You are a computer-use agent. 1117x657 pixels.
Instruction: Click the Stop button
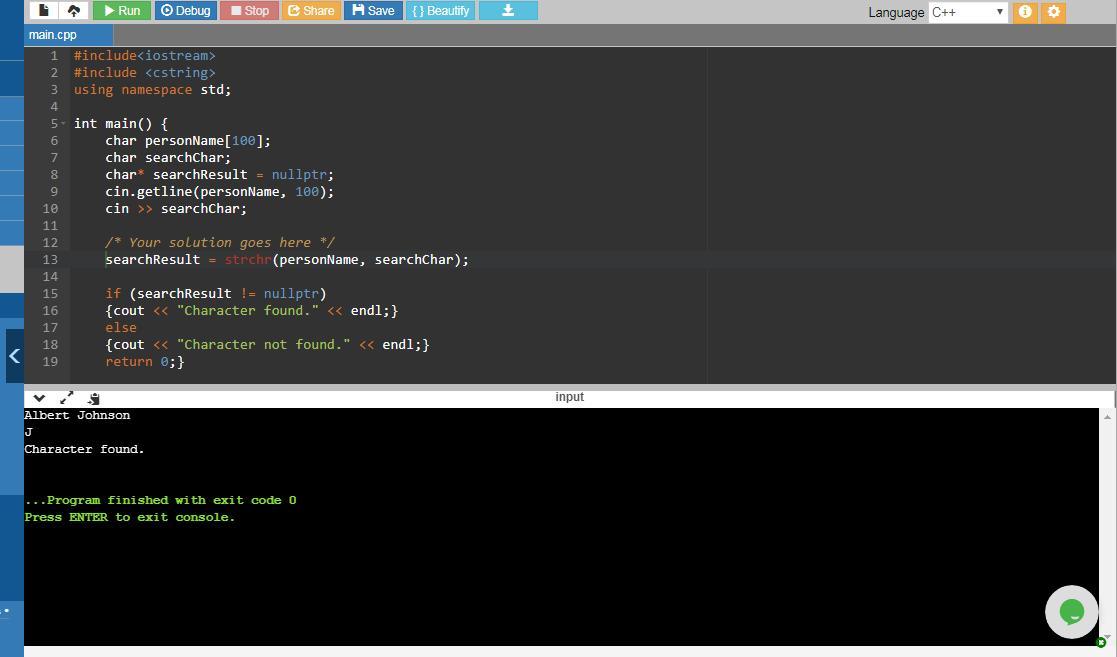click(x=248, y=10)
